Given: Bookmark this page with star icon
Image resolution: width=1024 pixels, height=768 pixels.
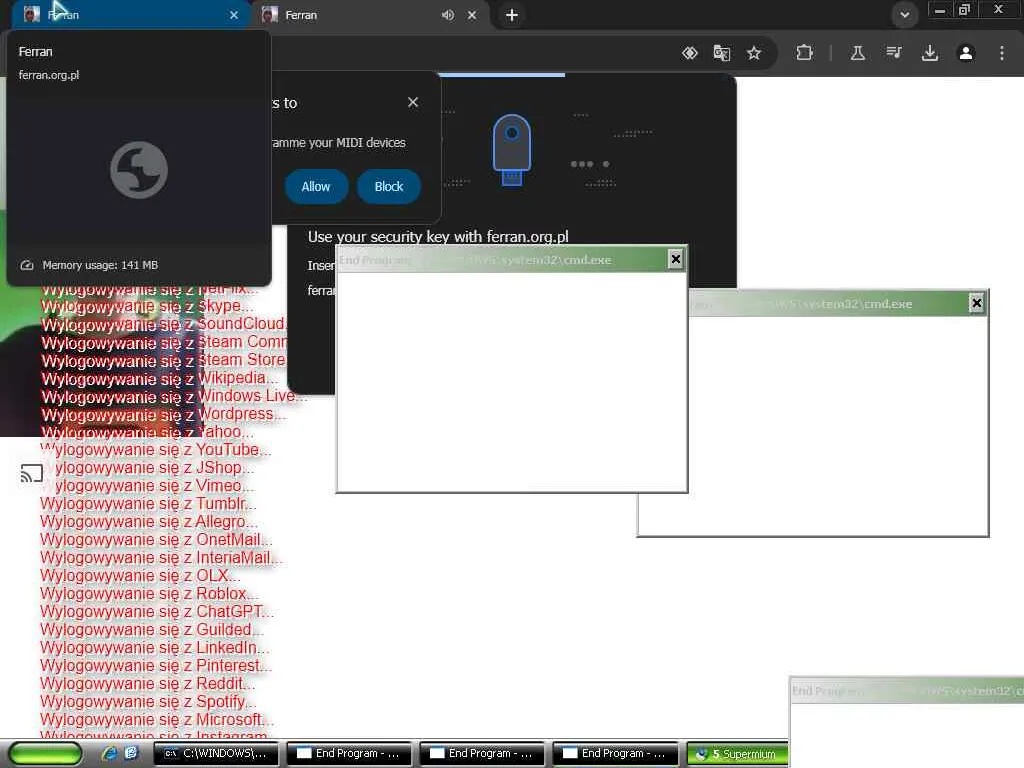Looking at the screenshot, I should click(754, 53).
